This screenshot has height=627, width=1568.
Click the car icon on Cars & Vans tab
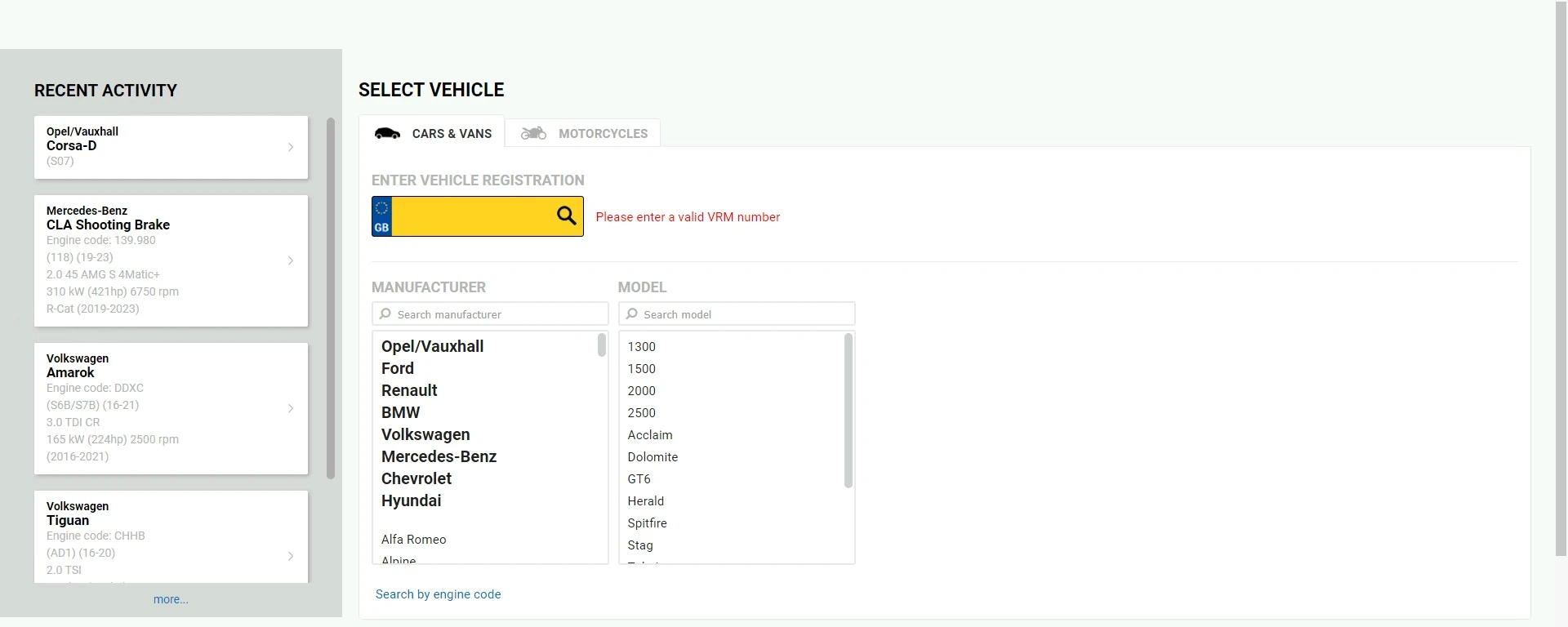click(387, 133)
